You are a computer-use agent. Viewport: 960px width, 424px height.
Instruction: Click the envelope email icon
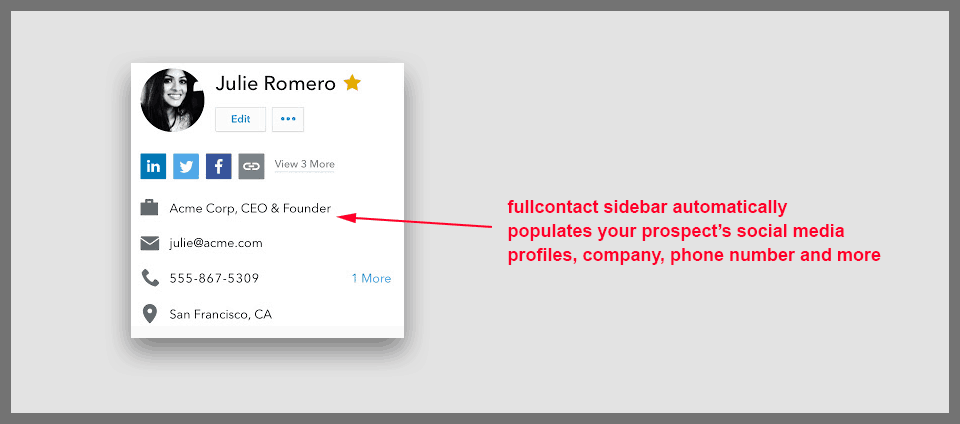(150, 243)
